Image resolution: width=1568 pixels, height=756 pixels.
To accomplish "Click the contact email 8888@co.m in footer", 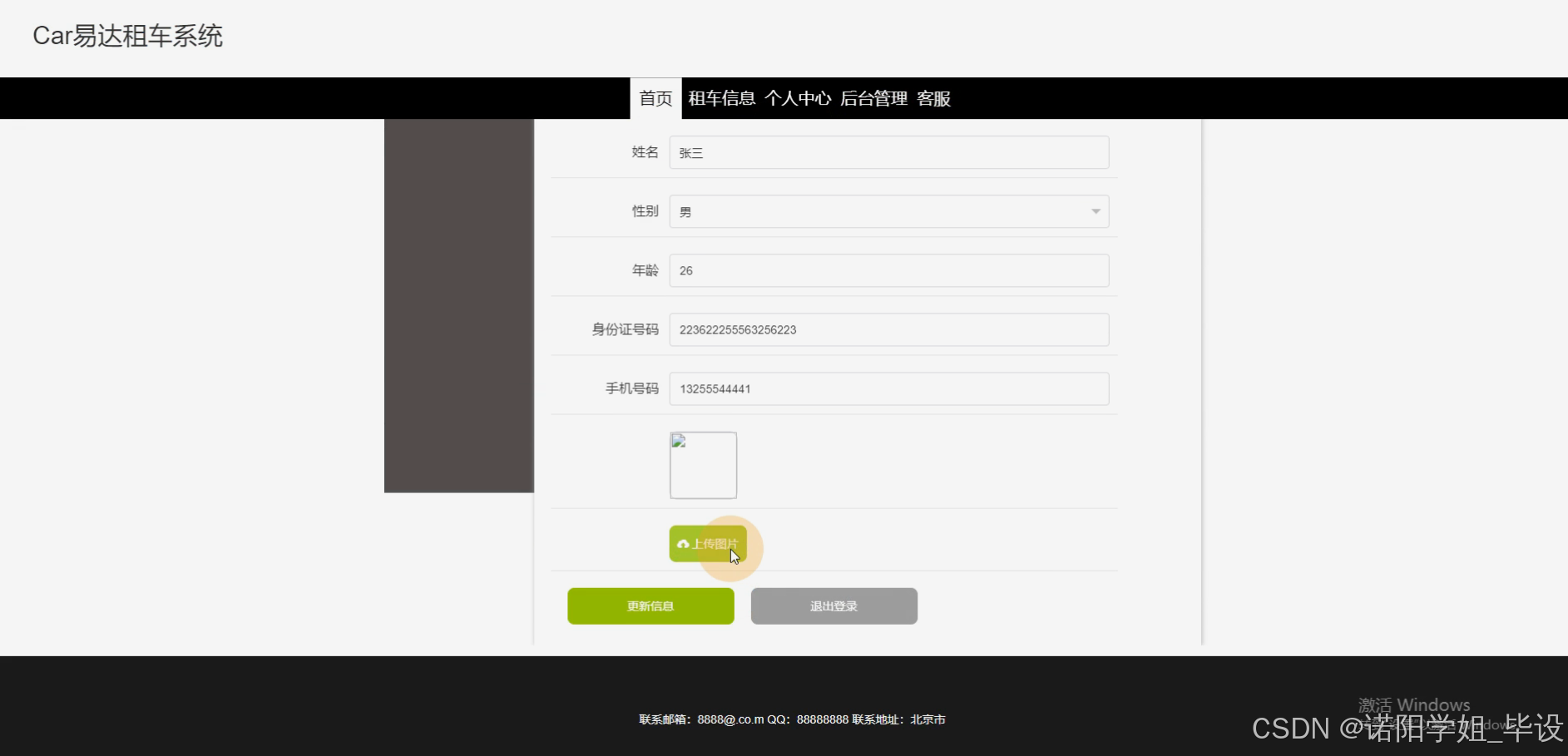I will tap(730, 719).
